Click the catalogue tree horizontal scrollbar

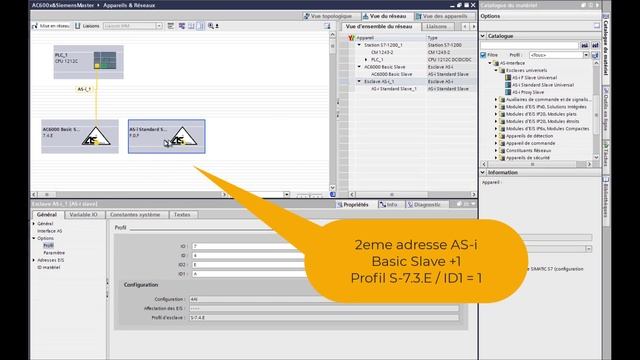(536, 164)
